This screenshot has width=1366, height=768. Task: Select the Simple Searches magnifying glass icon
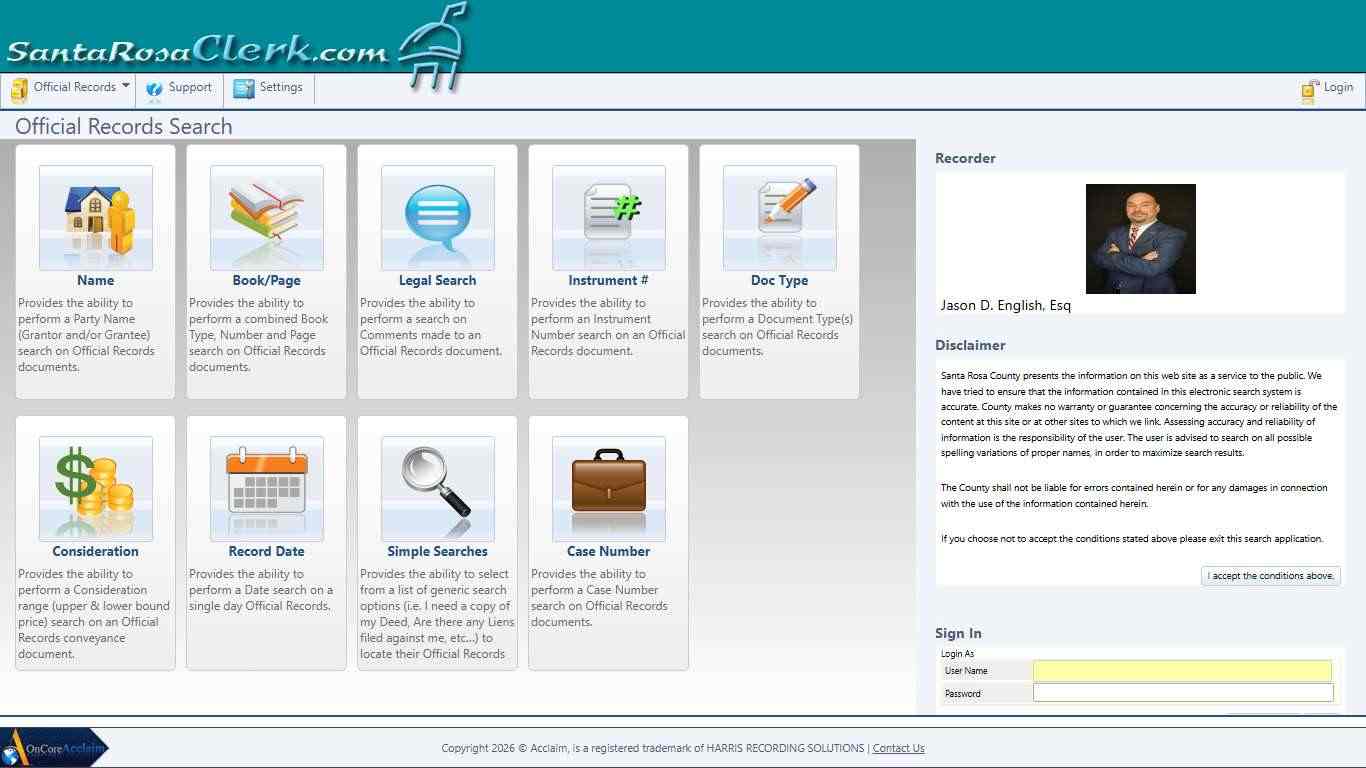coord(437,486)
